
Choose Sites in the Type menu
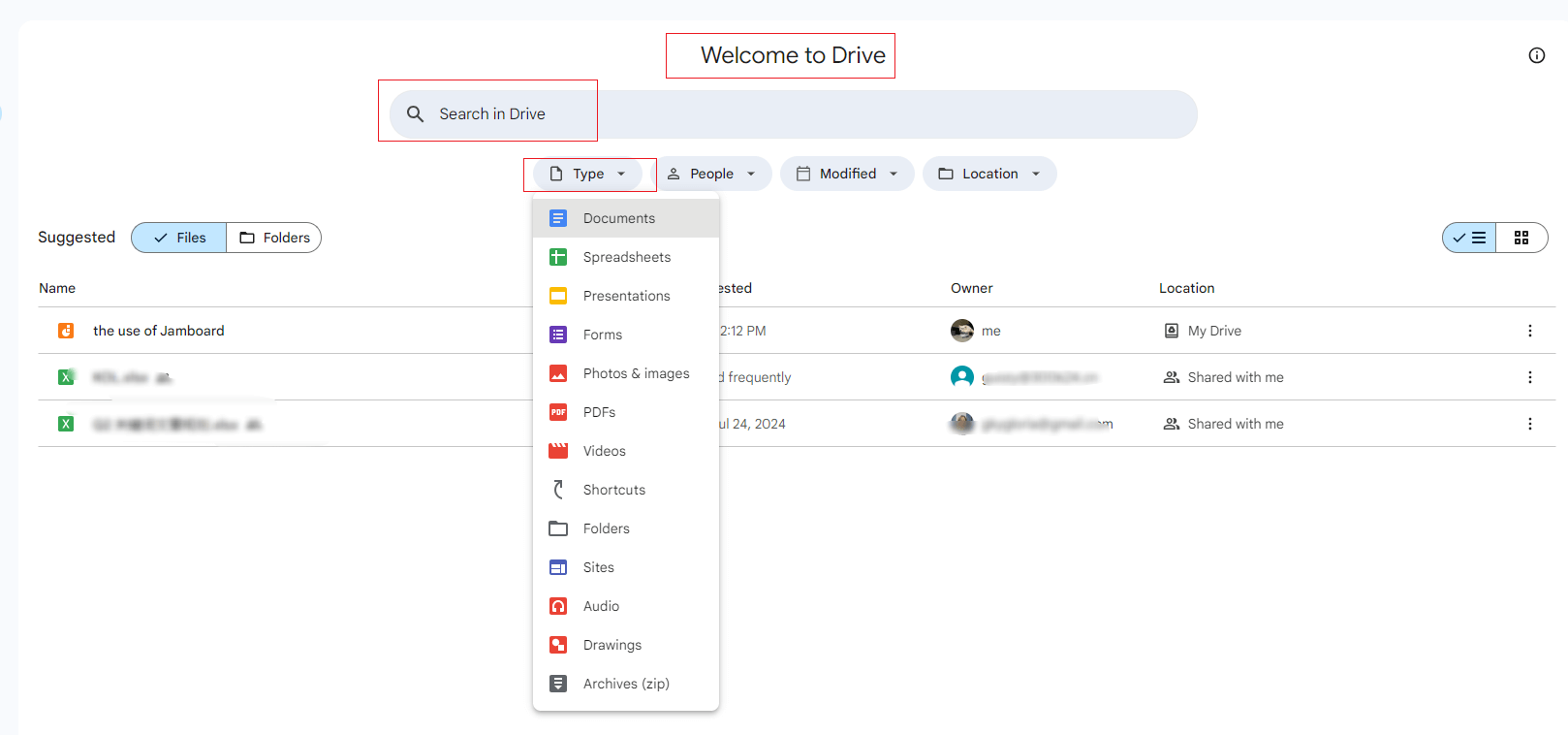626,567
